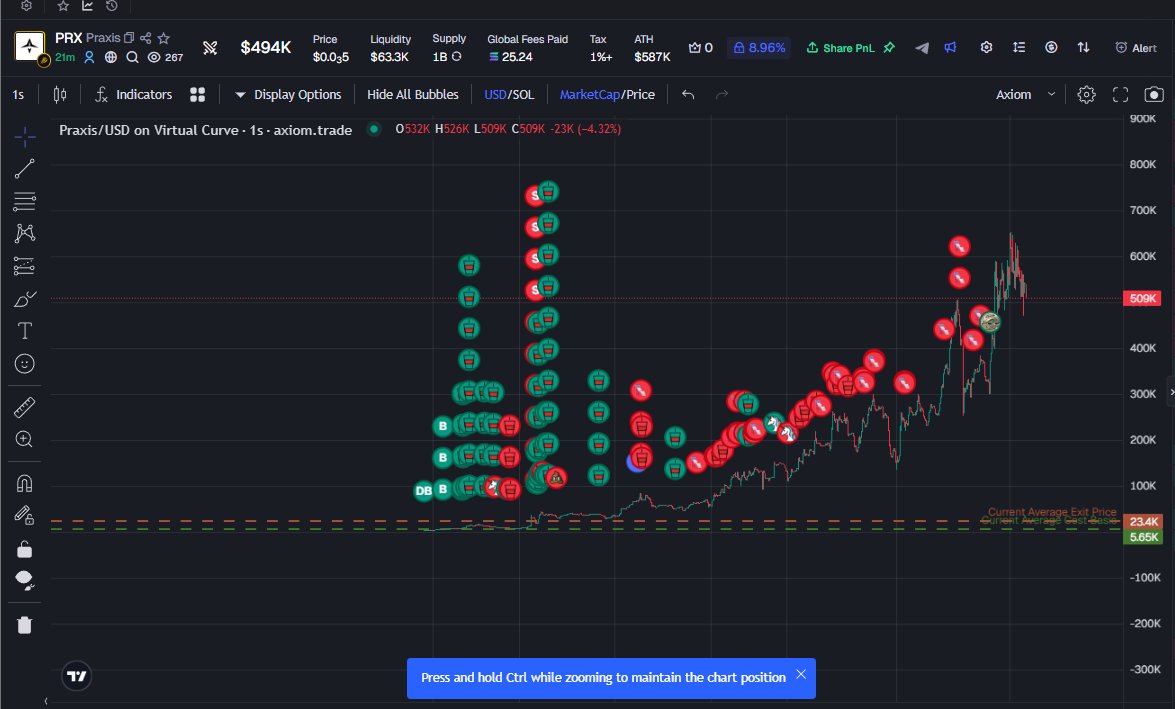Open chart settings gear
Viewport: 1175px width, 709px height.
(1087, 94)
